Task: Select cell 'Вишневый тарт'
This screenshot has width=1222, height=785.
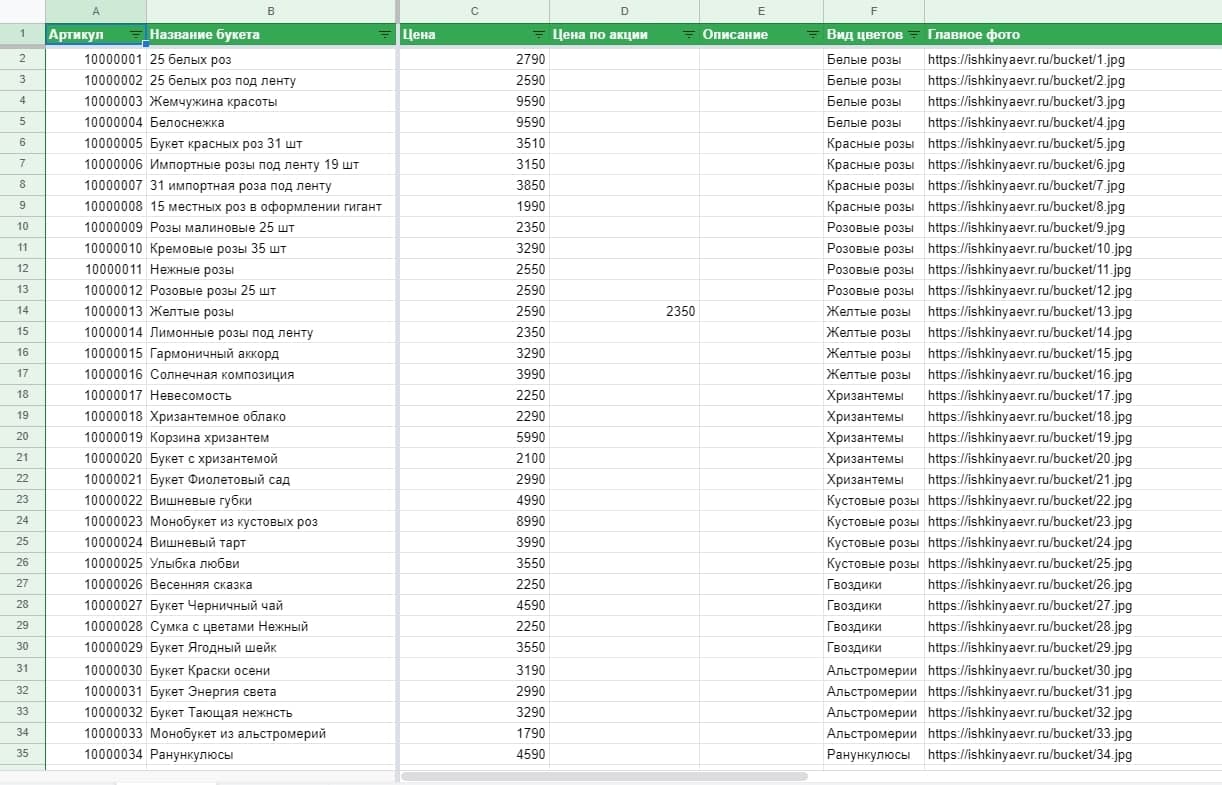Action: [x=271, y=543]
